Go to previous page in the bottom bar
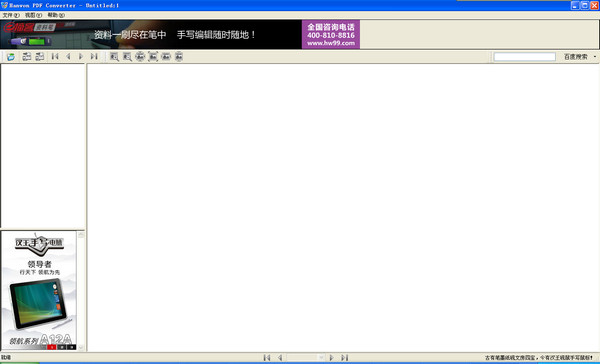The height and width of the screenshot is (364, 600). pyautogui.click(x=280, y=357)
